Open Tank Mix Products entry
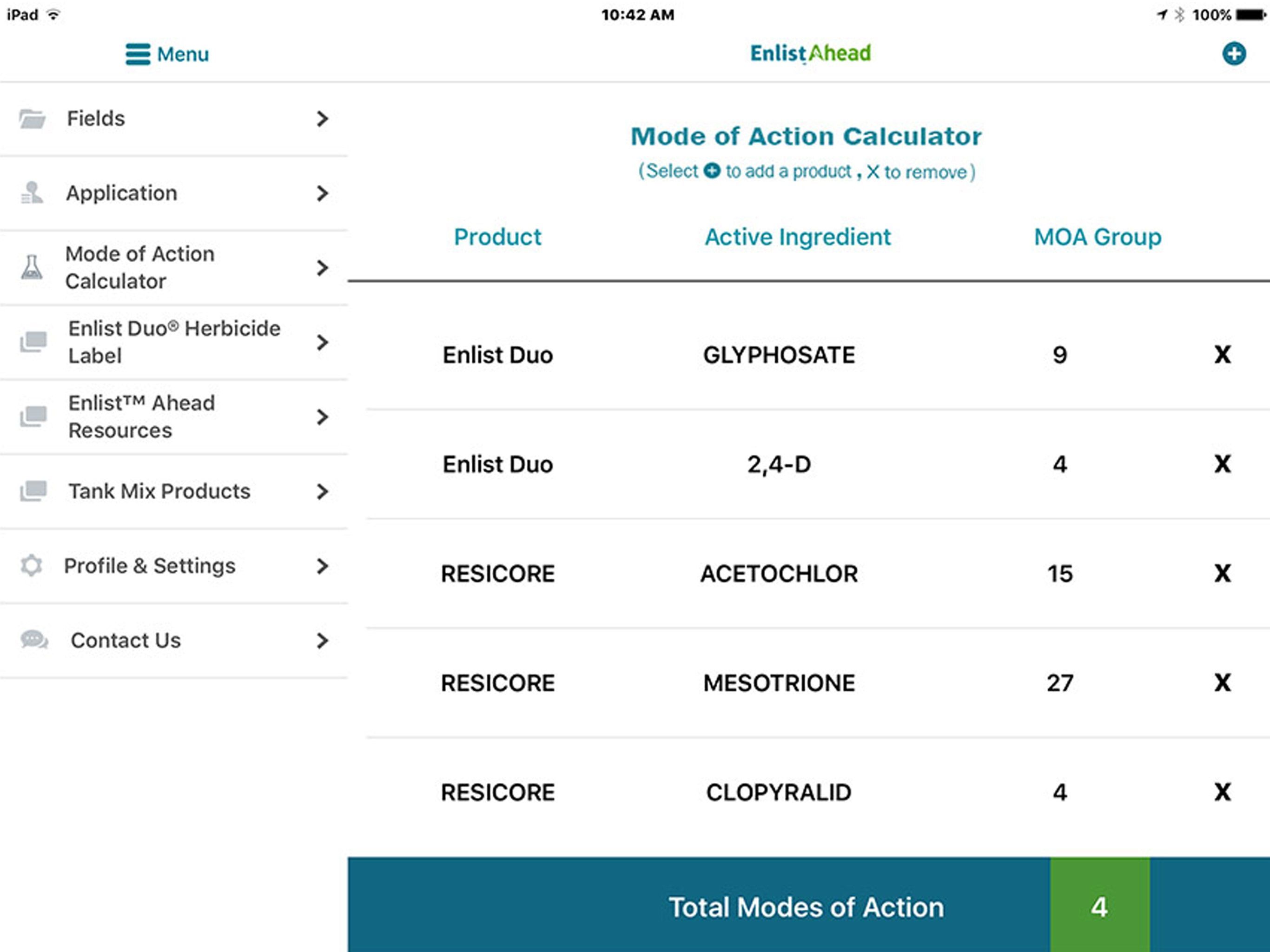 [x=173, y=491]
